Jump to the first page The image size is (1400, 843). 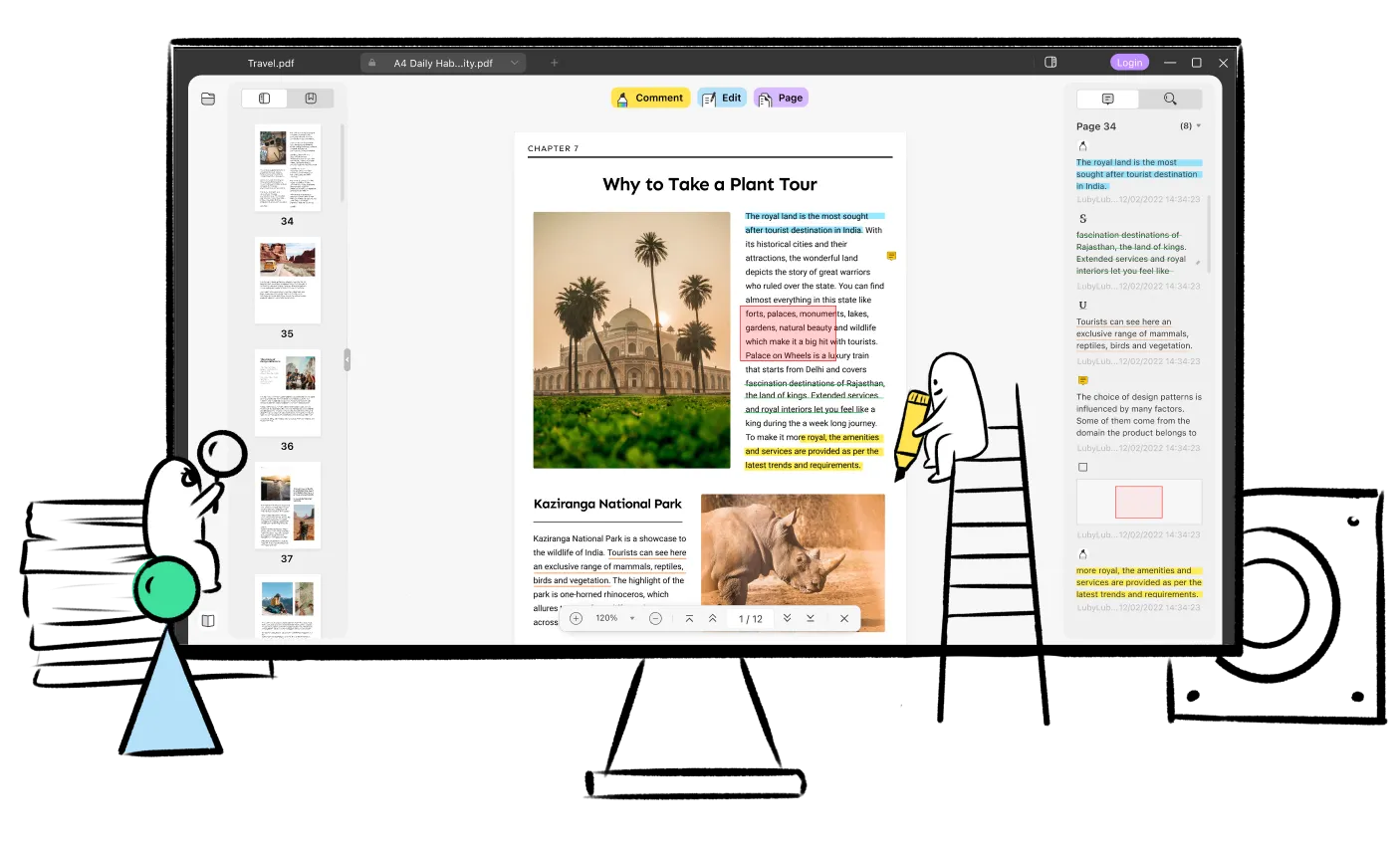pos(689,618)
